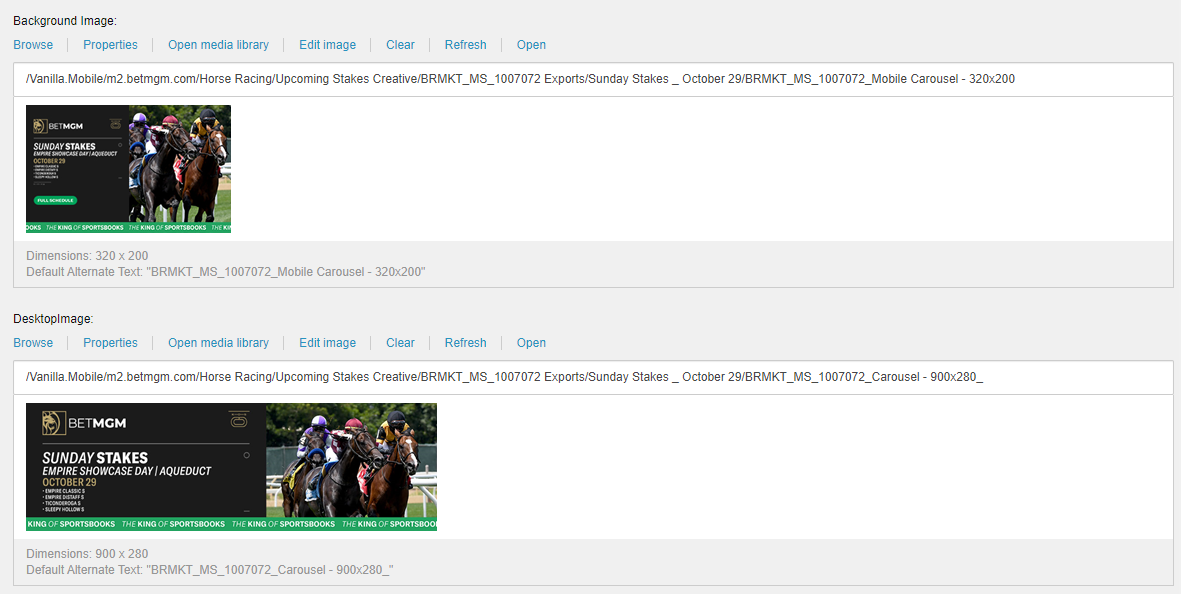Open media library for Background Image
Image resolution: width=1181 pixels, height=594 pixels.
pos(218,44)
